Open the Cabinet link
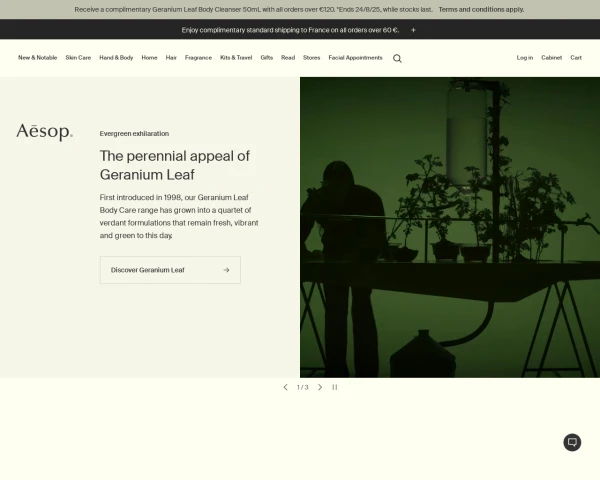The image size is (600, 480). click(x=551, y=58)
